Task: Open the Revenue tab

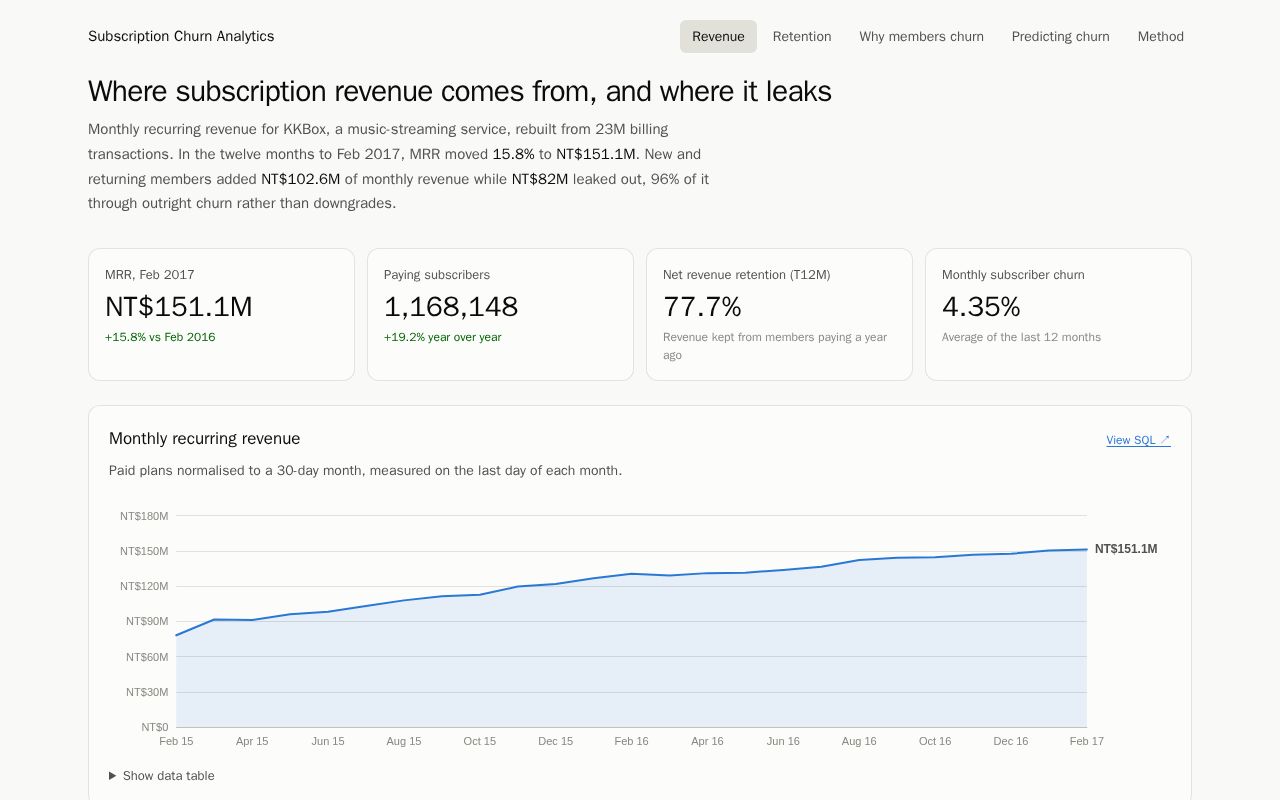Action: [x=718, y=36]
